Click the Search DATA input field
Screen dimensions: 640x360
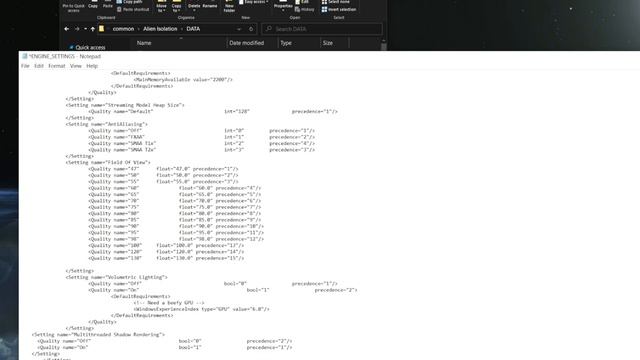click(322, 29)
